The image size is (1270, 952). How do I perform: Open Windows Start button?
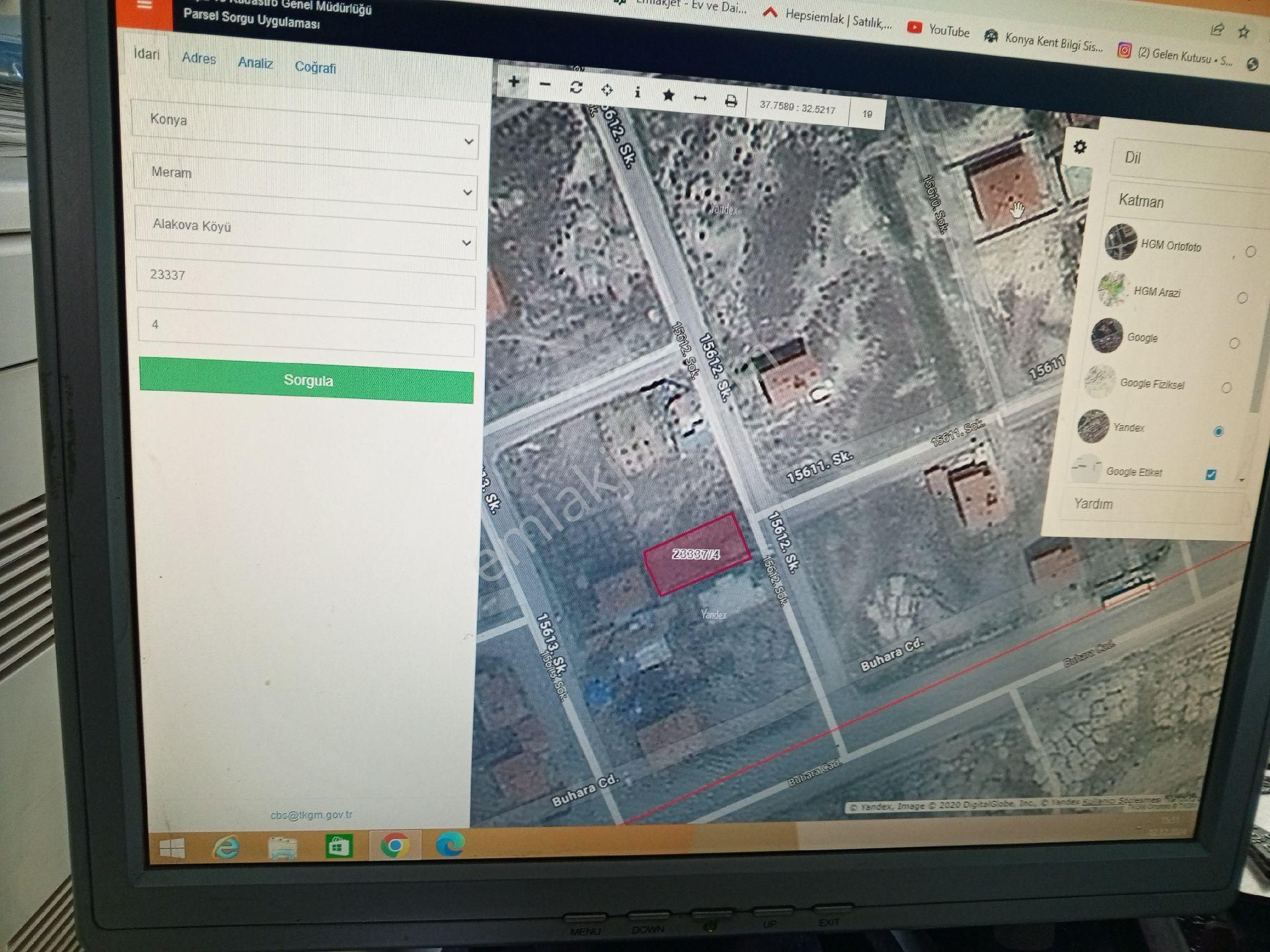(x=172, y=848)
